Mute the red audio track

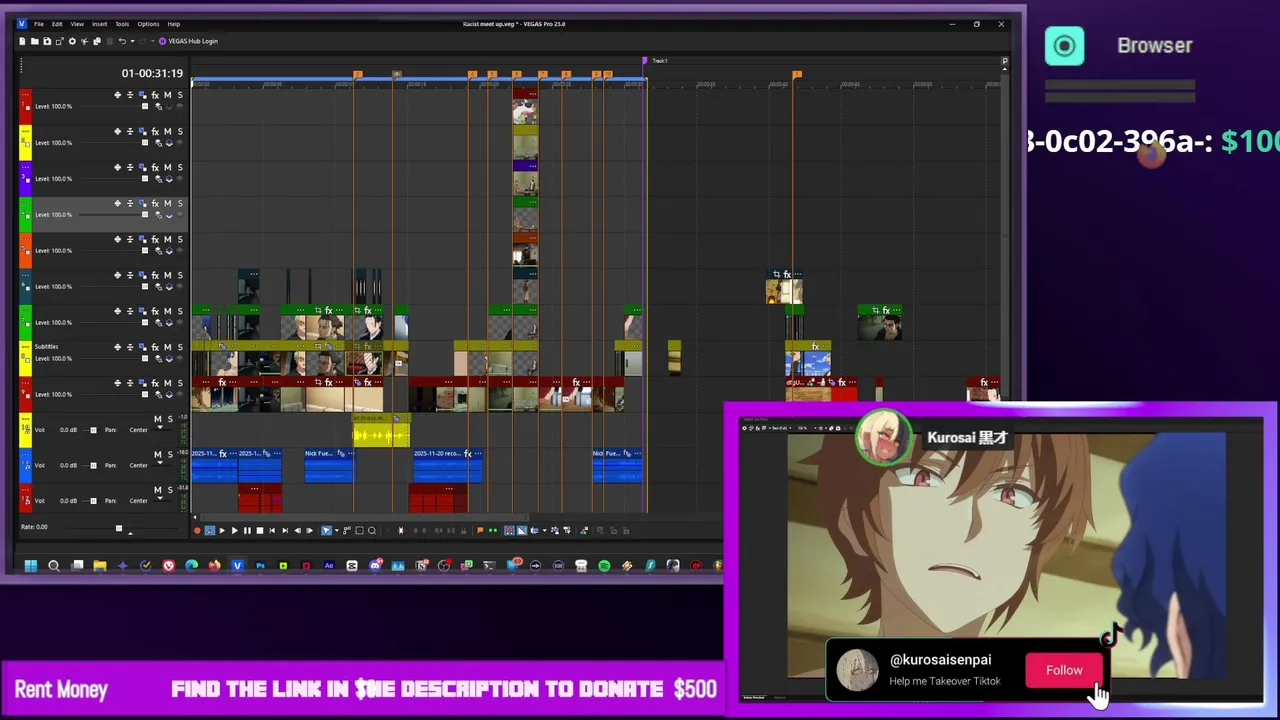(x=157, y=490)
